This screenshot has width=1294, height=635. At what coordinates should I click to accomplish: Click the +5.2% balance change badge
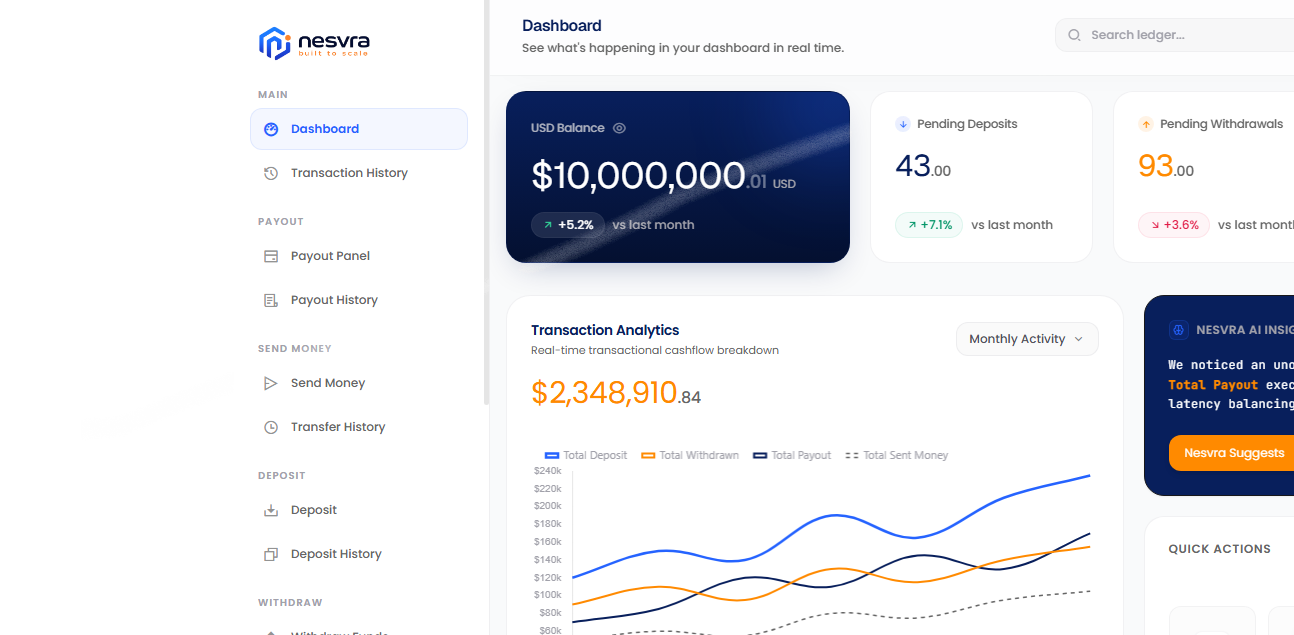coord(568,225)
